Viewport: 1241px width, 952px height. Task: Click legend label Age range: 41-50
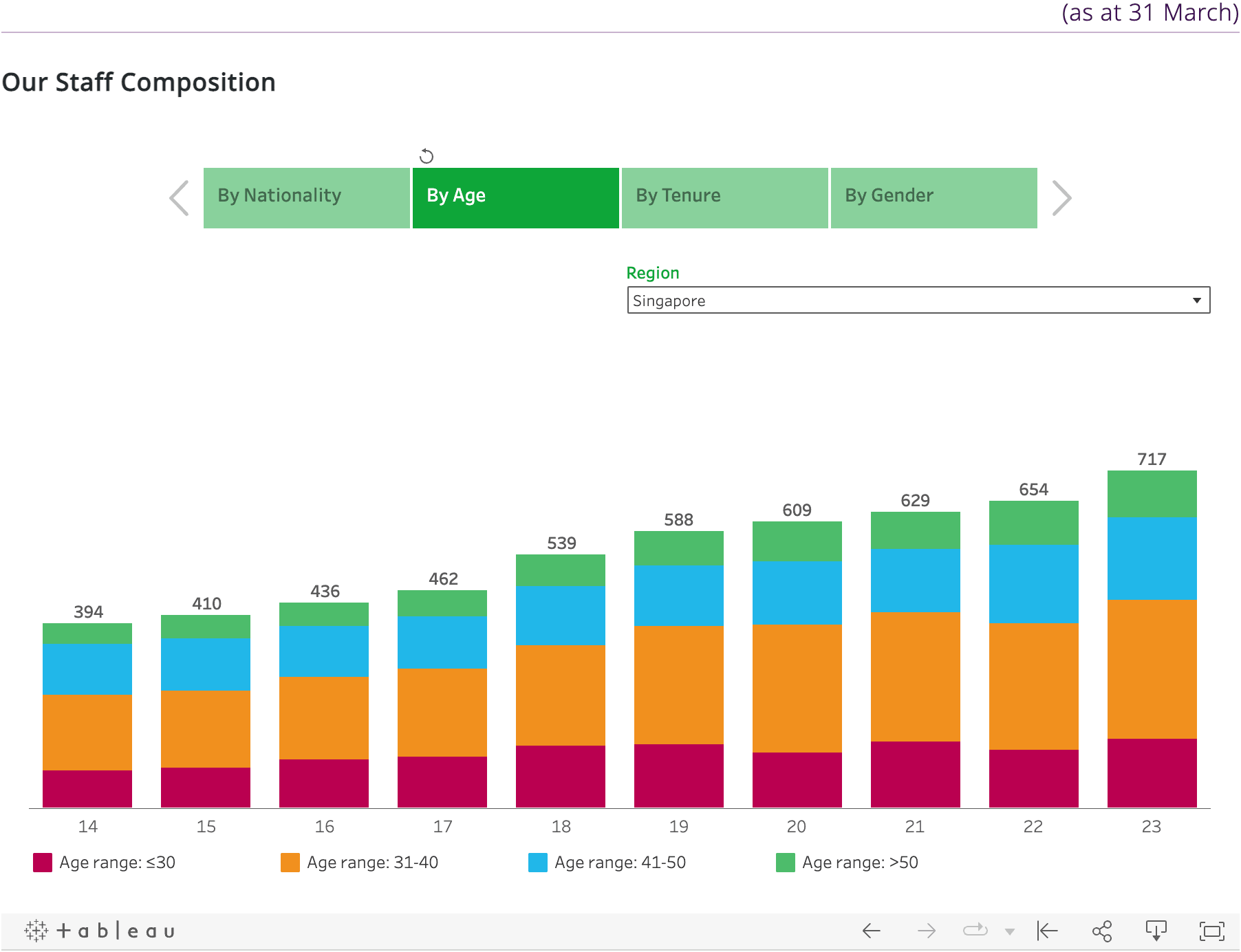point(620,863)
